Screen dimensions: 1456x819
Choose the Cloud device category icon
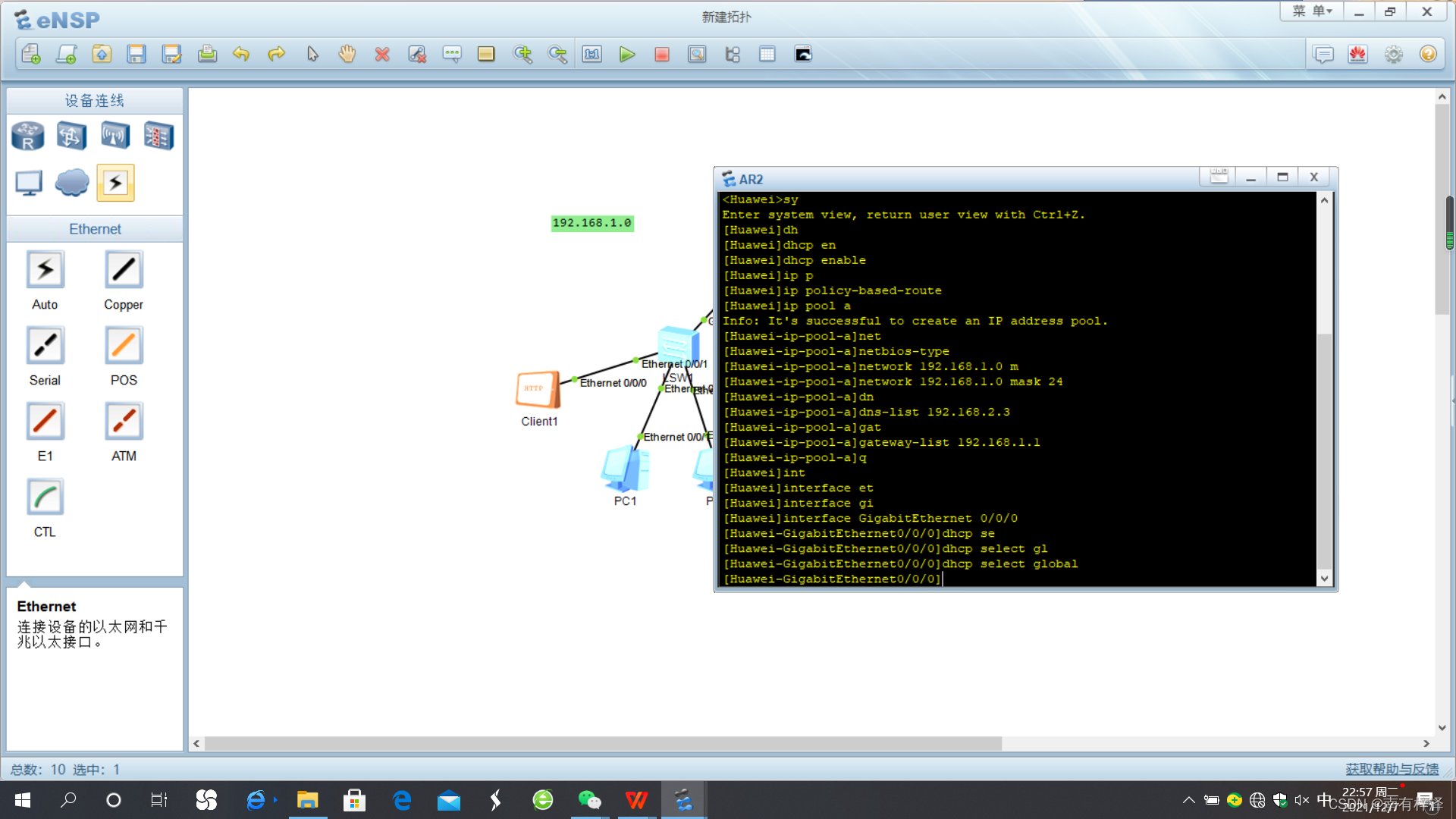pos(72,183)
